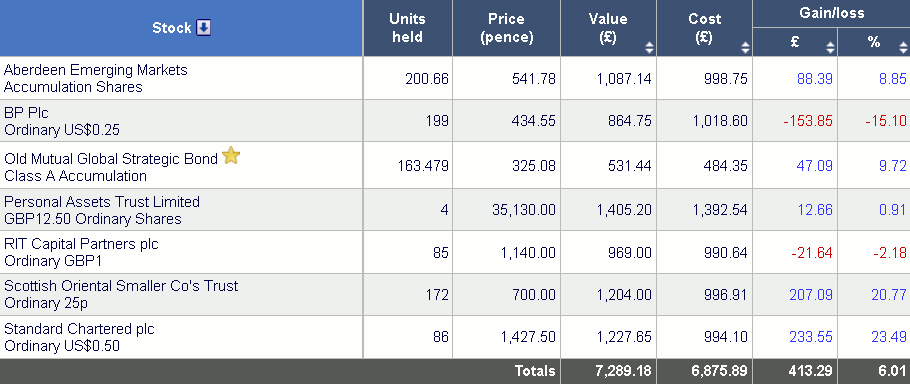Open Aberdeen Emerging Markets stock
The image size is (910, 384).
96,78
